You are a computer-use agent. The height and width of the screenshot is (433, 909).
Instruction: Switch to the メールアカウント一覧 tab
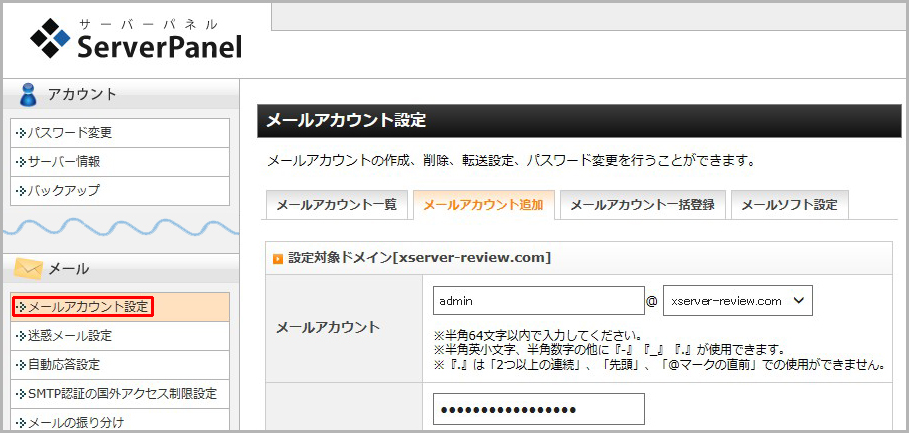pos(336,204)
